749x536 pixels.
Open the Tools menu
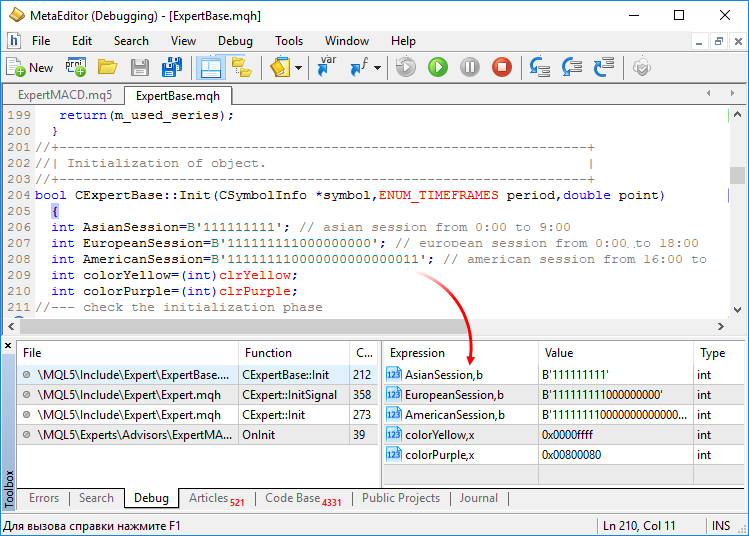tap(289, 41)
